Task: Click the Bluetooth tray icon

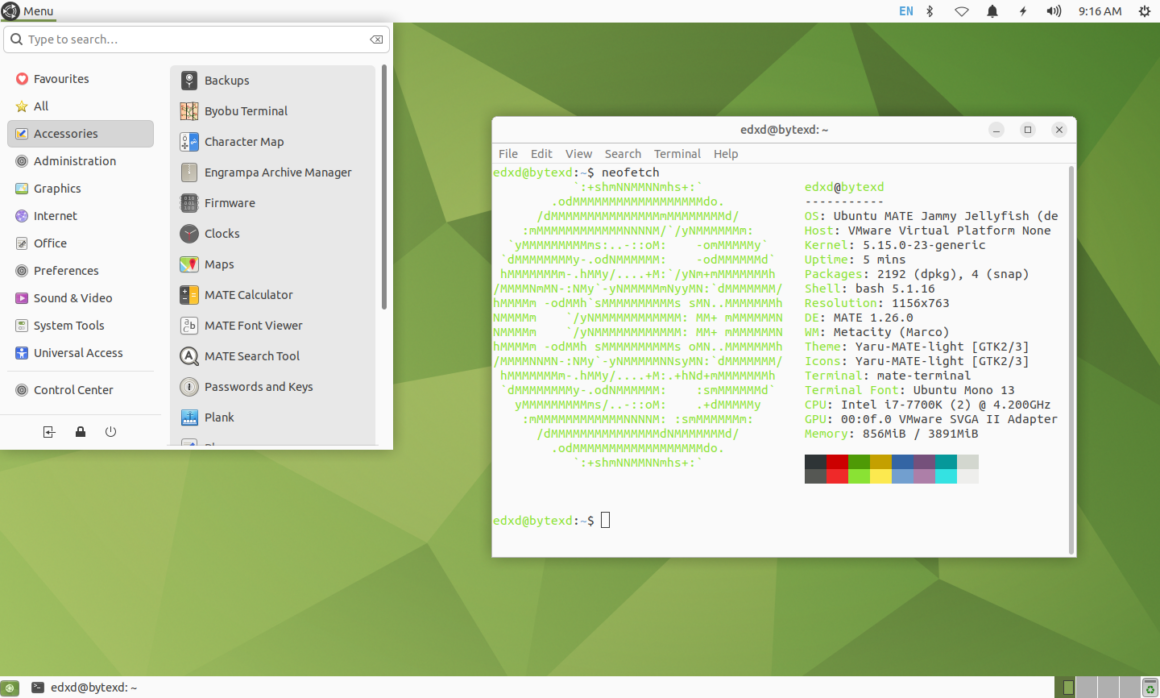Action: click(929, 11)
